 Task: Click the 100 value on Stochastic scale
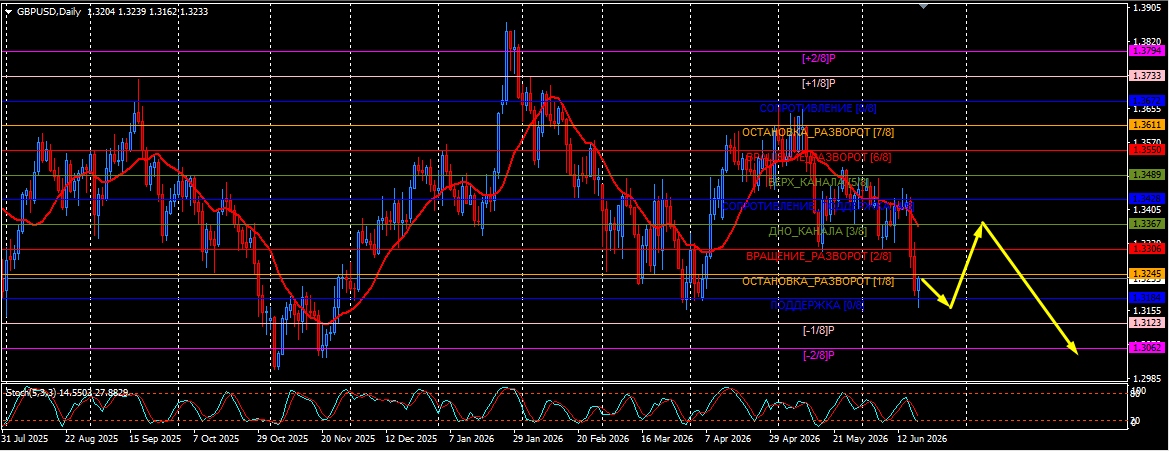pos(1138,391)
